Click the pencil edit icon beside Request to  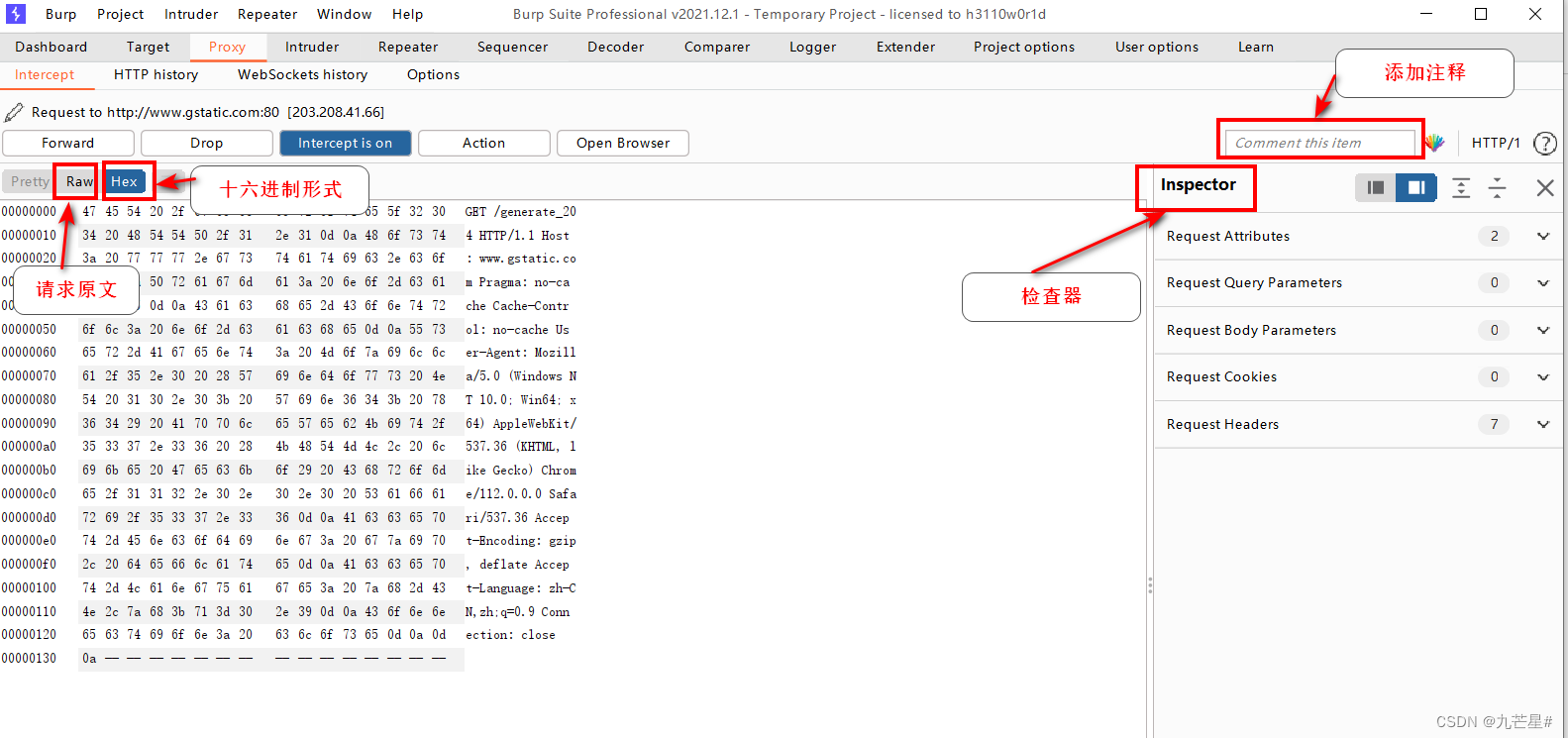14,112
